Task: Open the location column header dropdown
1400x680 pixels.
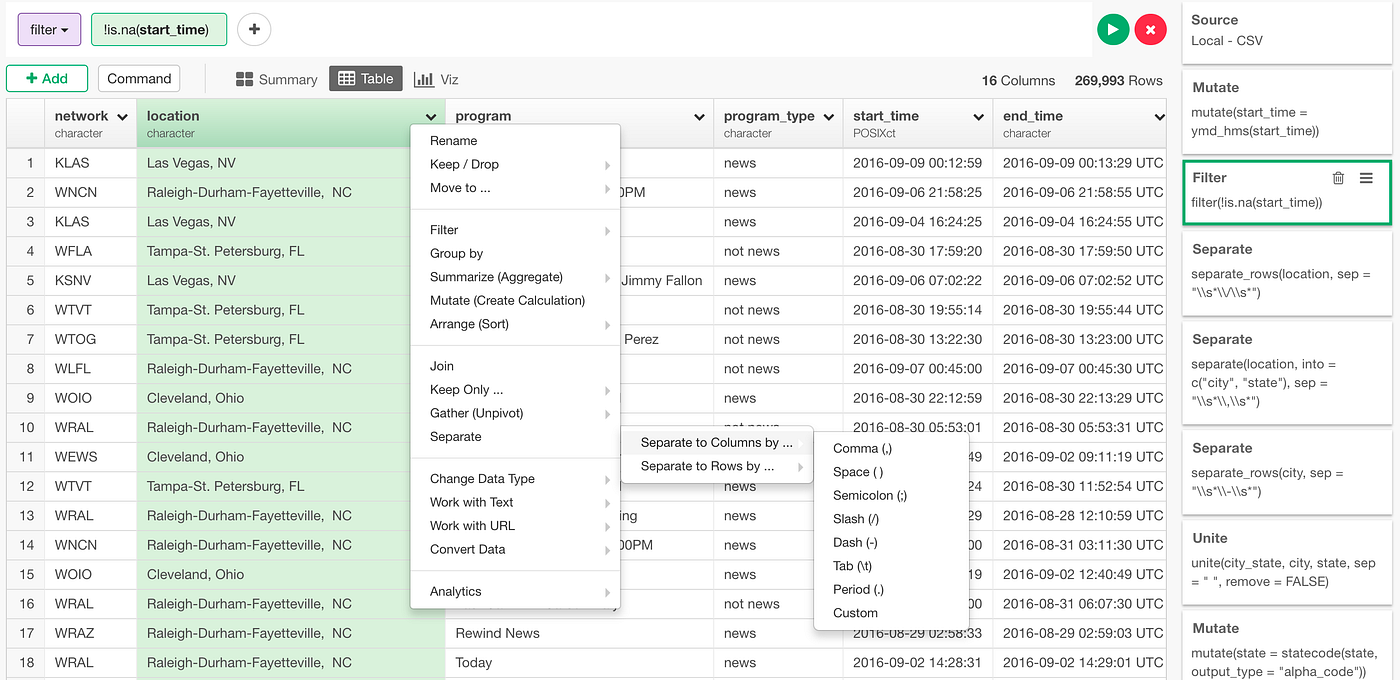Action: 431,117
